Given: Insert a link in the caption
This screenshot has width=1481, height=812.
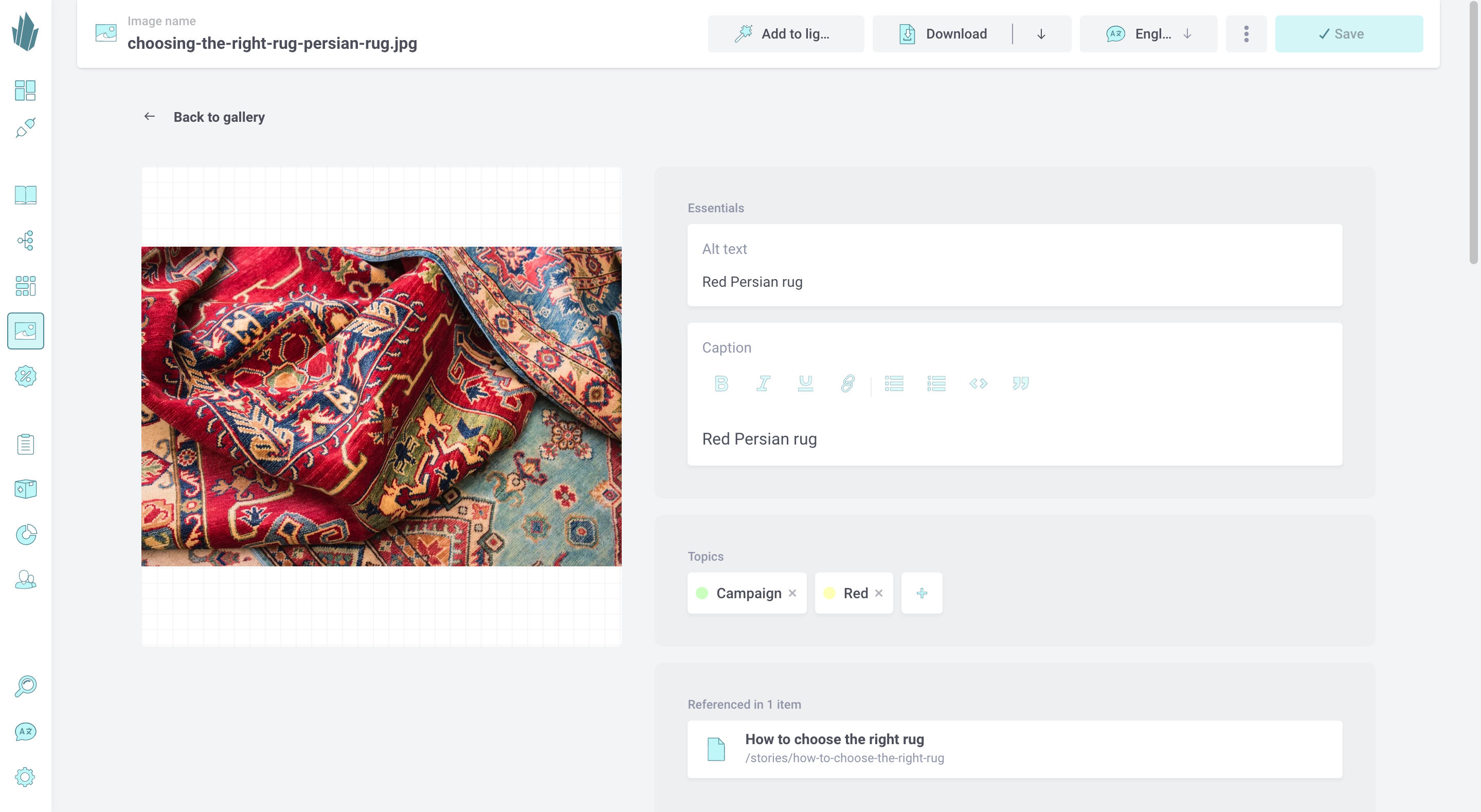Looking at the screenshot, I should click(x=847, y=383).
